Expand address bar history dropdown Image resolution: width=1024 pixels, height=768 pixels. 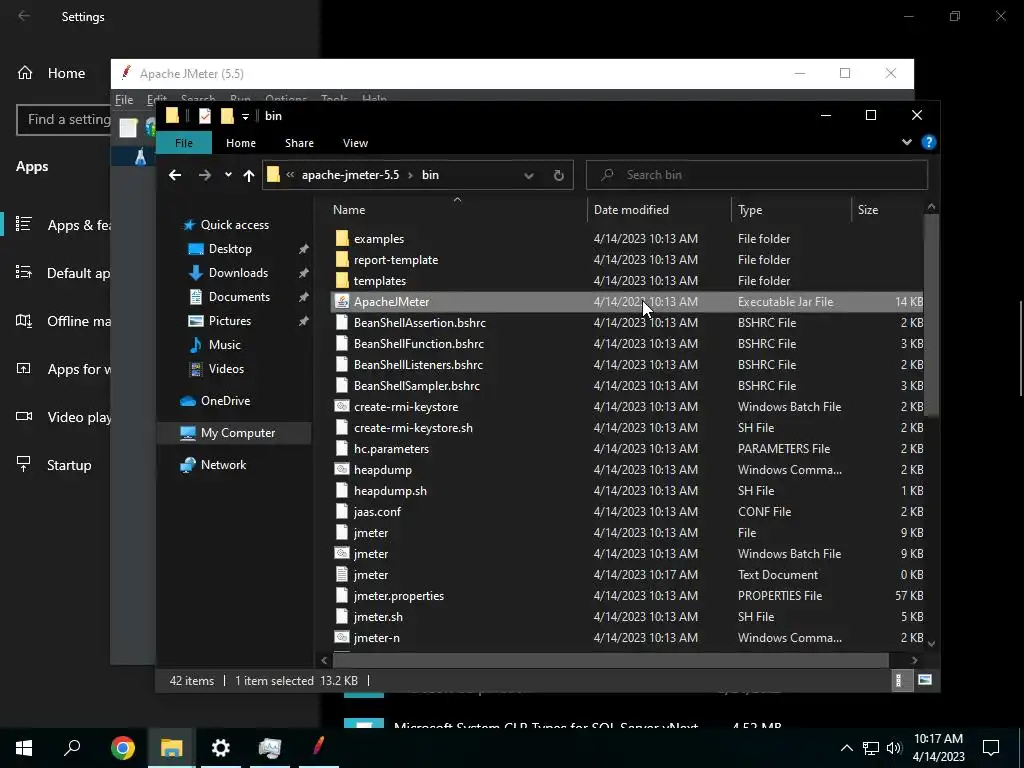(529, 175)
